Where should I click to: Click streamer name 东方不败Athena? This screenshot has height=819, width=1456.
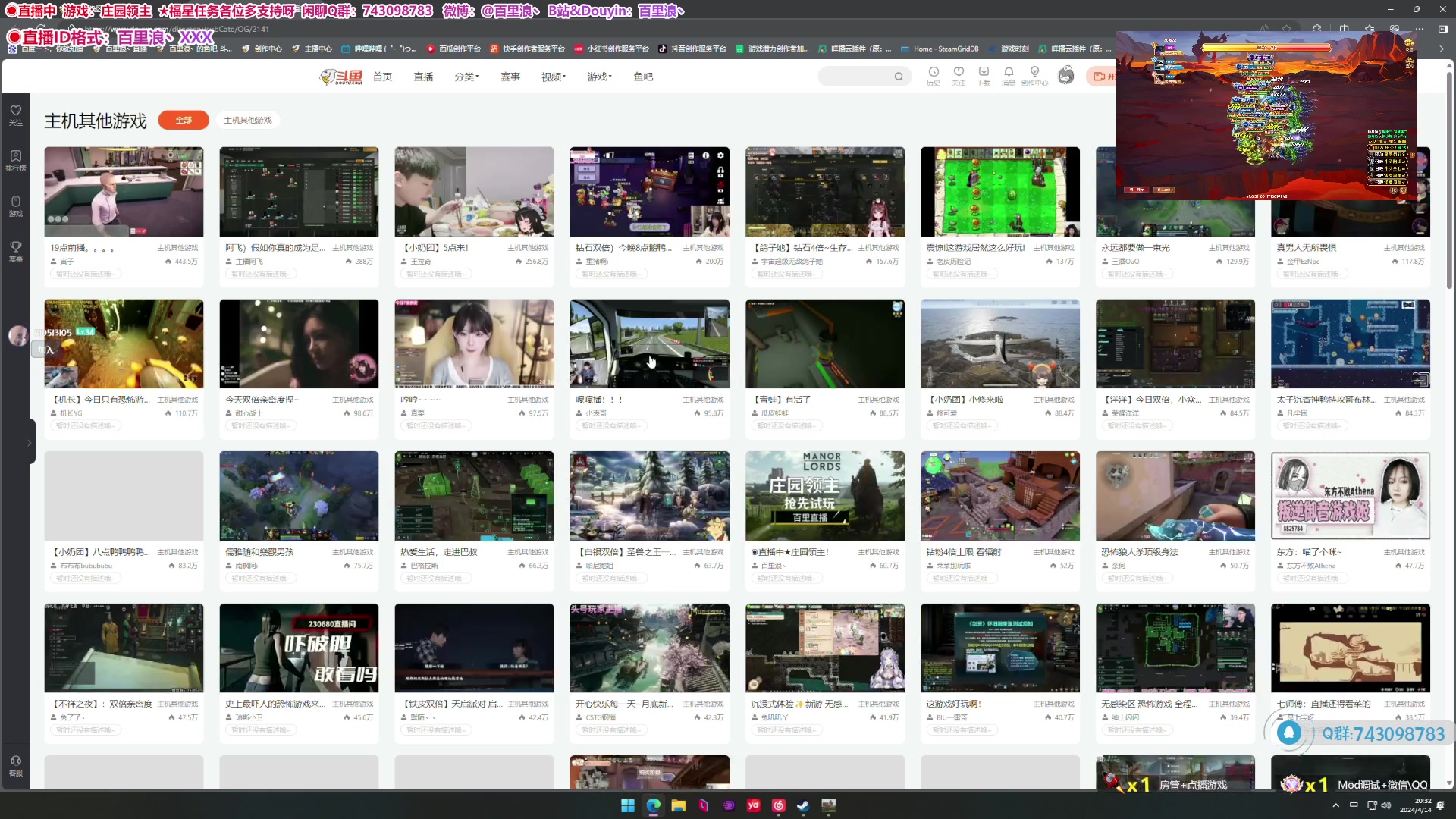click(1310, 566)
